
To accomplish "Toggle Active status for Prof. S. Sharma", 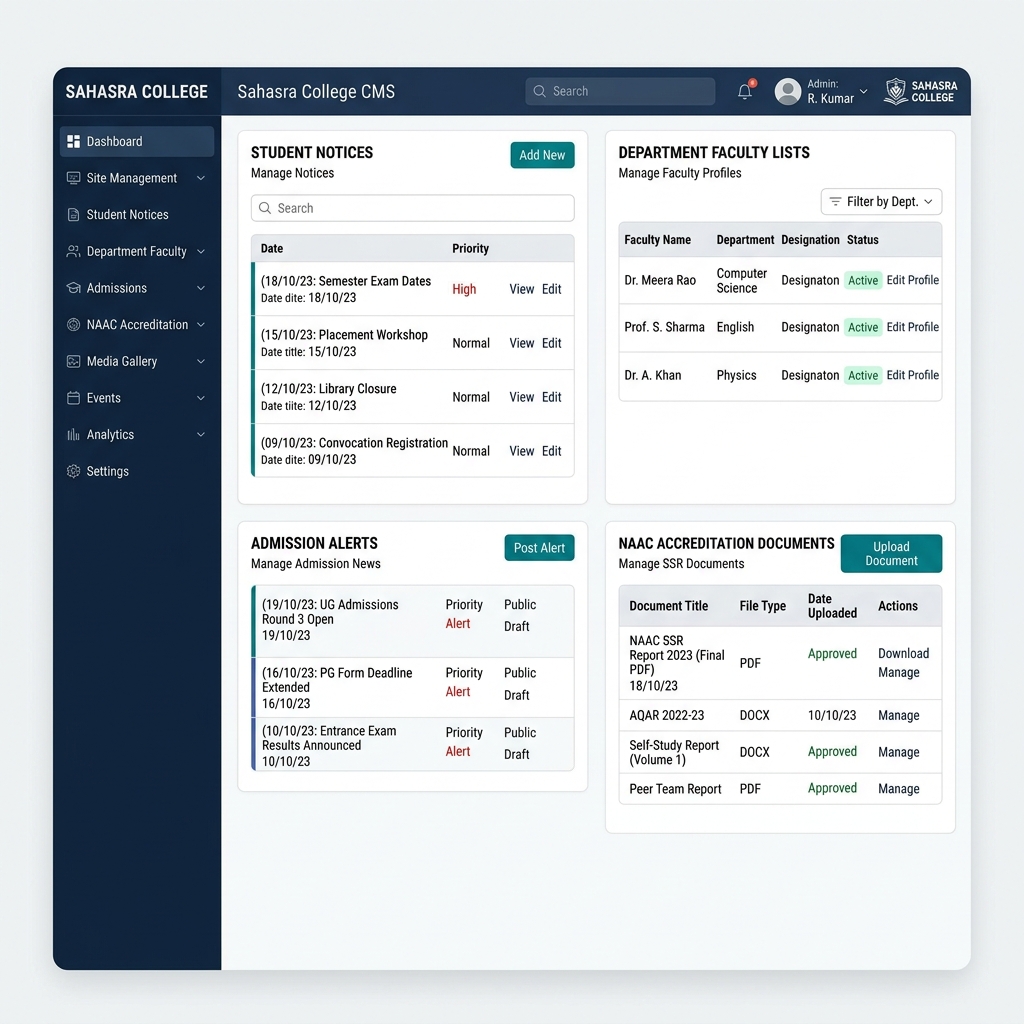I will (863, 327).
